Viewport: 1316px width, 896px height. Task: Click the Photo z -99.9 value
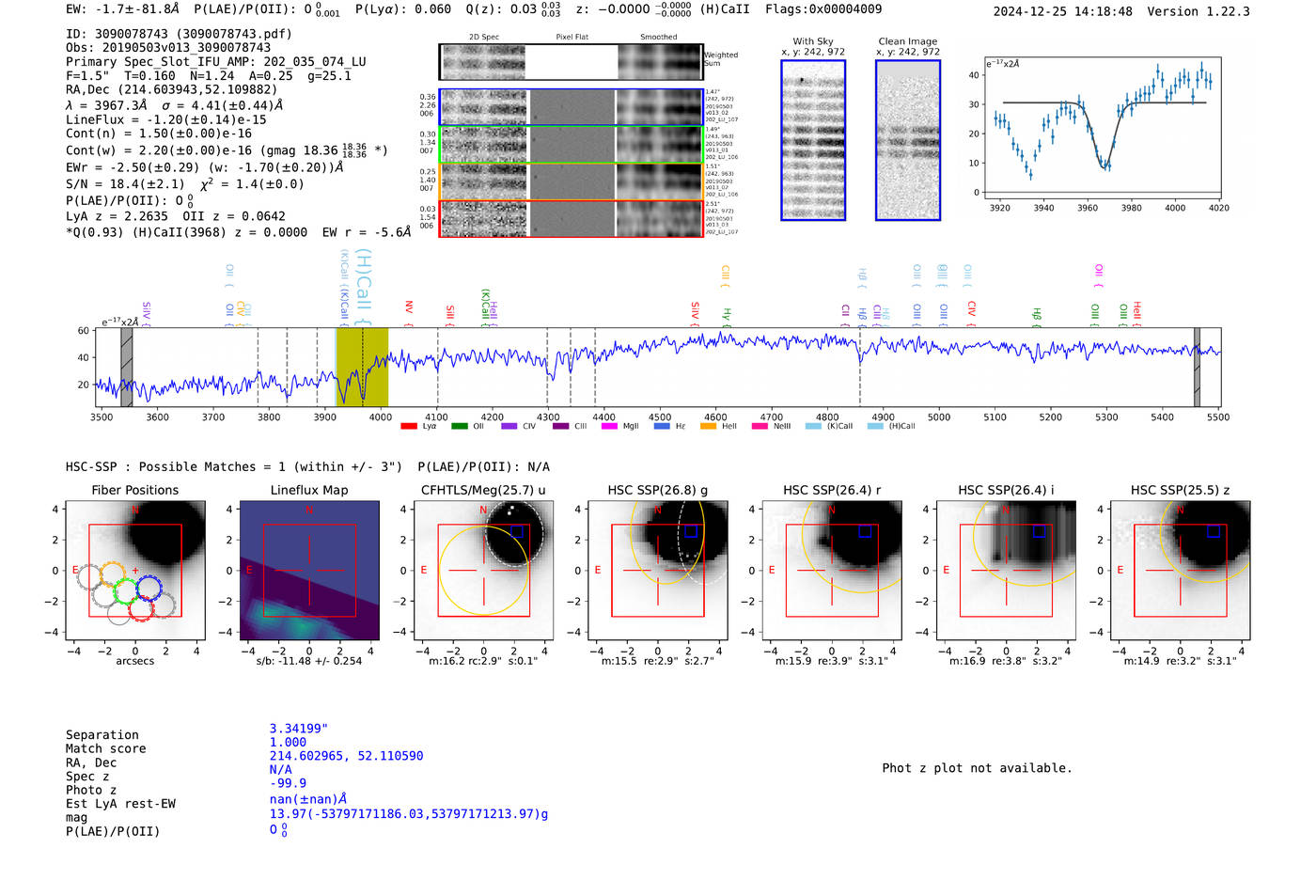click(x=289, y=783)
